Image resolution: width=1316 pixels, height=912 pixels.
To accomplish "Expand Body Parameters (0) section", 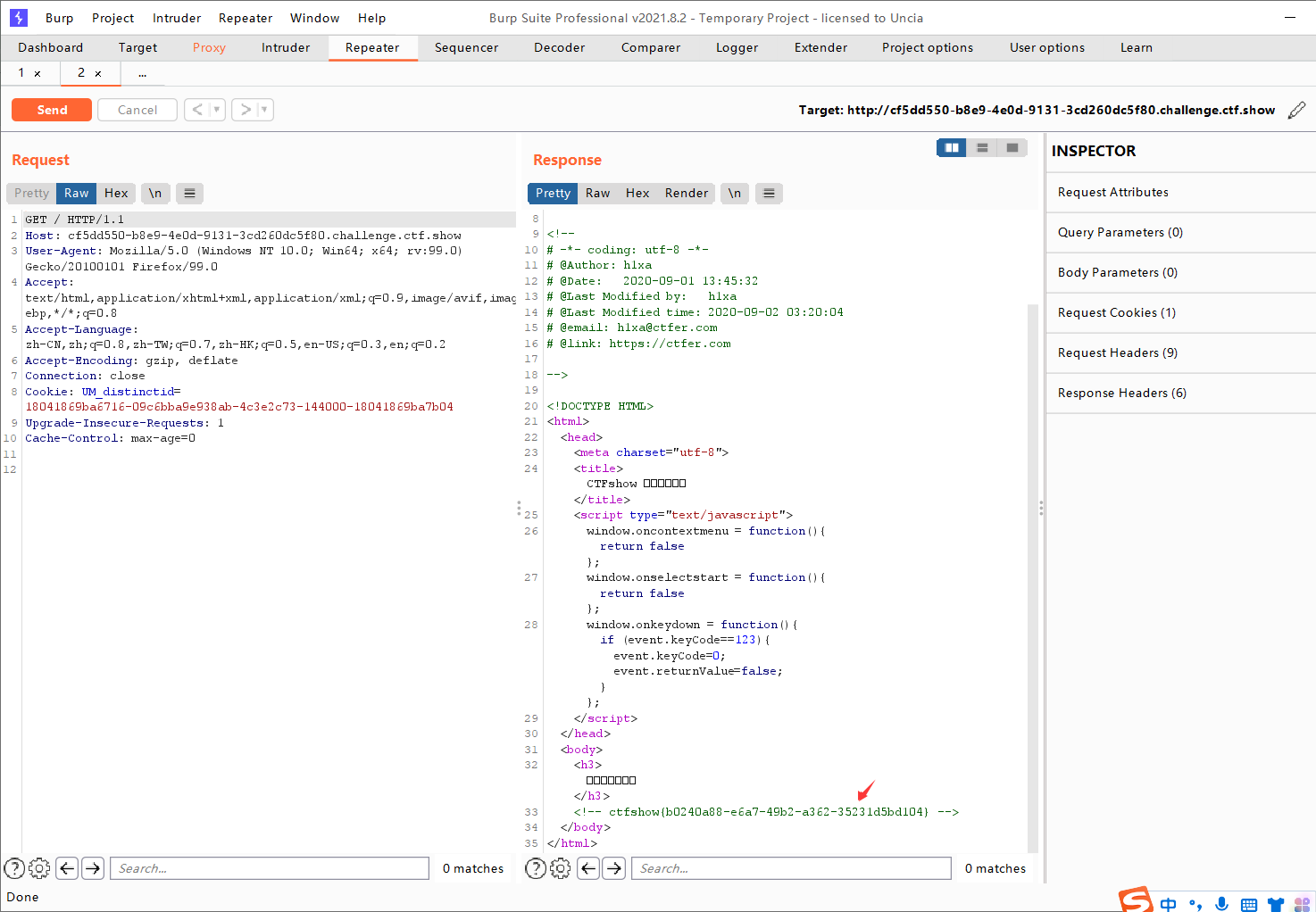I will pyautogui.click(x=1181, y=272).
